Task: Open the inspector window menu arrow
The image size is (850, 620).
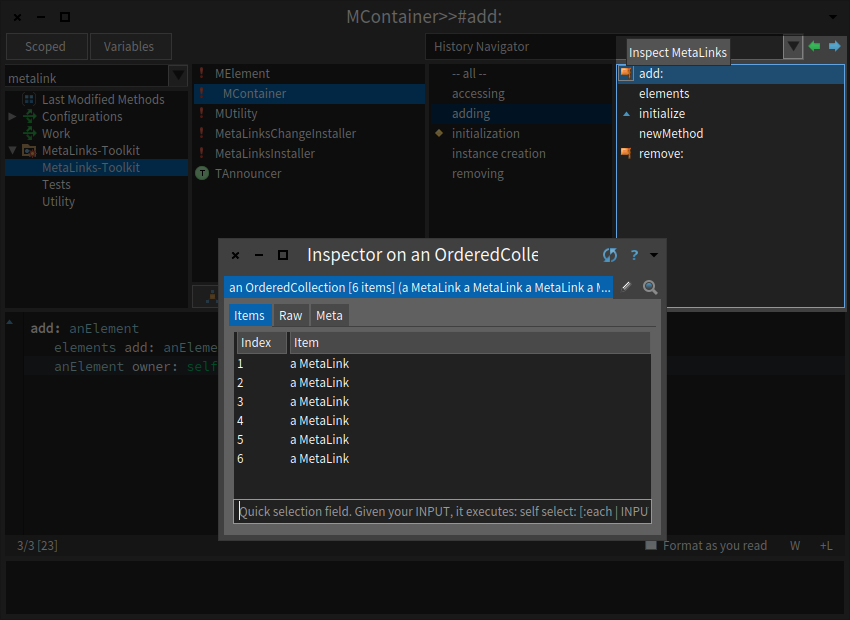Action: click(x=654, y=255)
